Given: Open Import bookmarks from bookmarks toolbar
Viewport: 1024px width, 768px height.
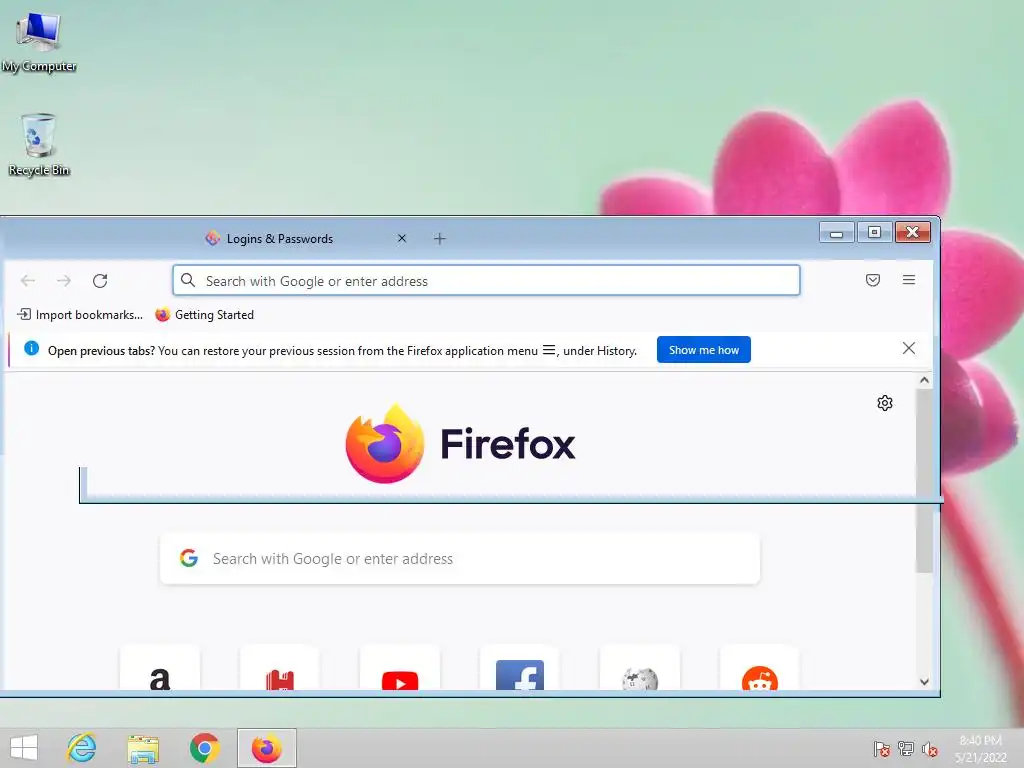Looking at the screenshot, I should pyautogui.click(x=80, y=315).
